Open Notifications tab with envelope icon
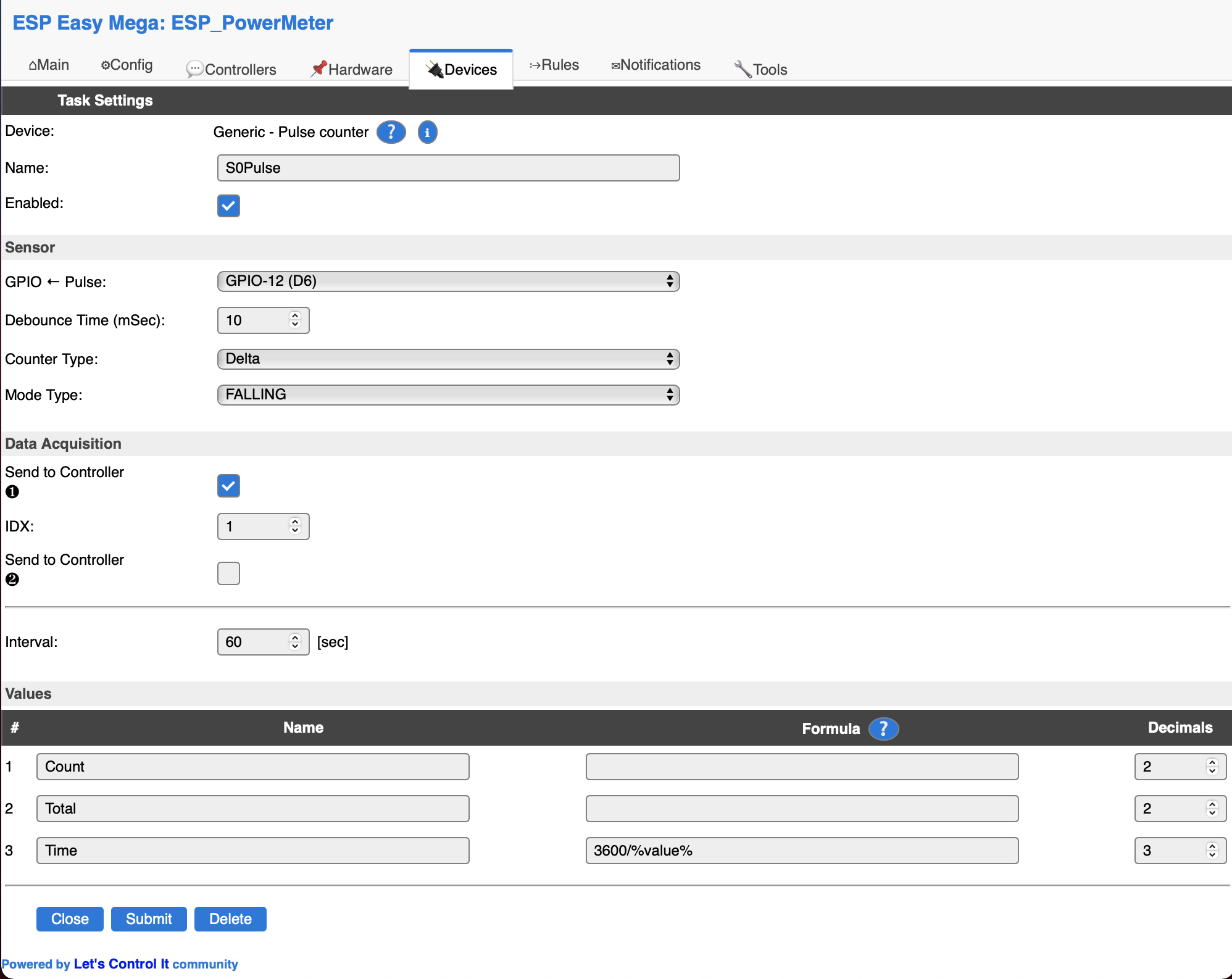 pyautogui.click(x=656, y=65)
